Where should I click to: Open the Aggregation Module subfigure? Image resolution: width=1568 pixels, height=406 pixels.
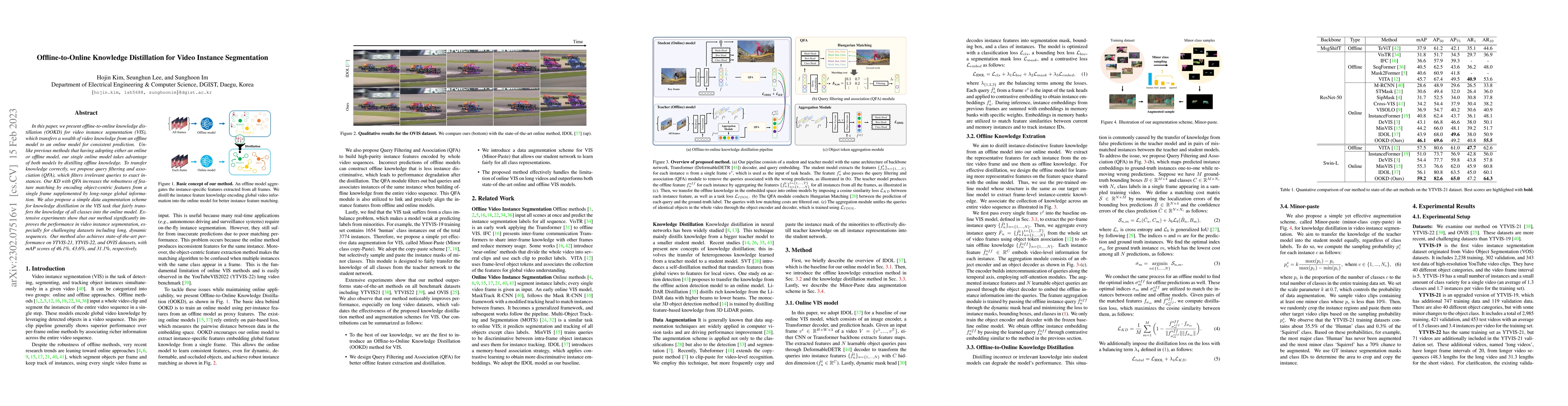pos(851,124)
